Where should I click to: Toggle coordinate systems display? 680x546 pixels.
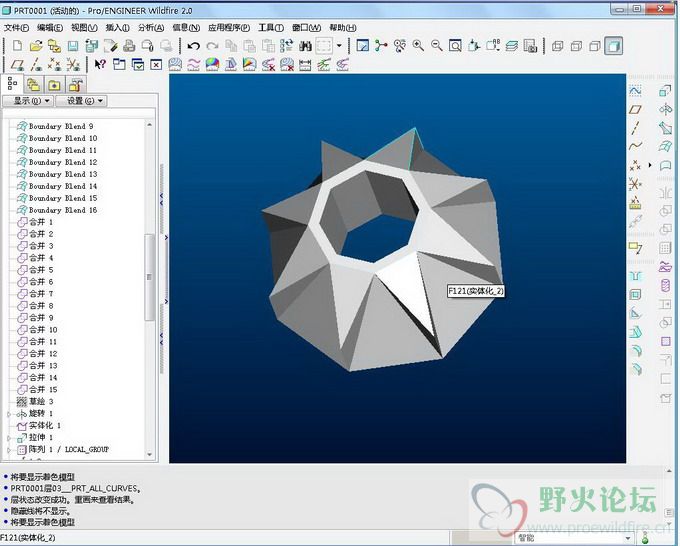tap(73, 65)
